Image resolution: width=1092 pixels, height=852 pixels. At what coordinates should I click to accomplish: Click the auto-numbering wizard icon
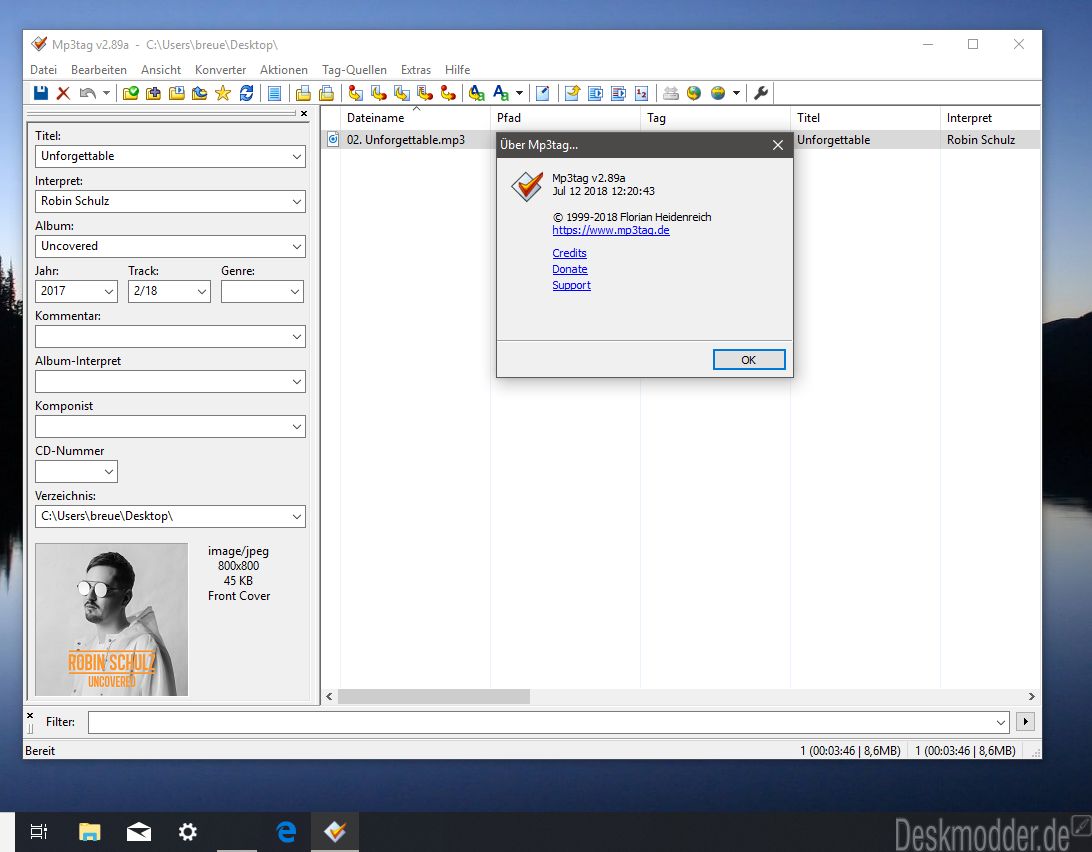[642, 93]
